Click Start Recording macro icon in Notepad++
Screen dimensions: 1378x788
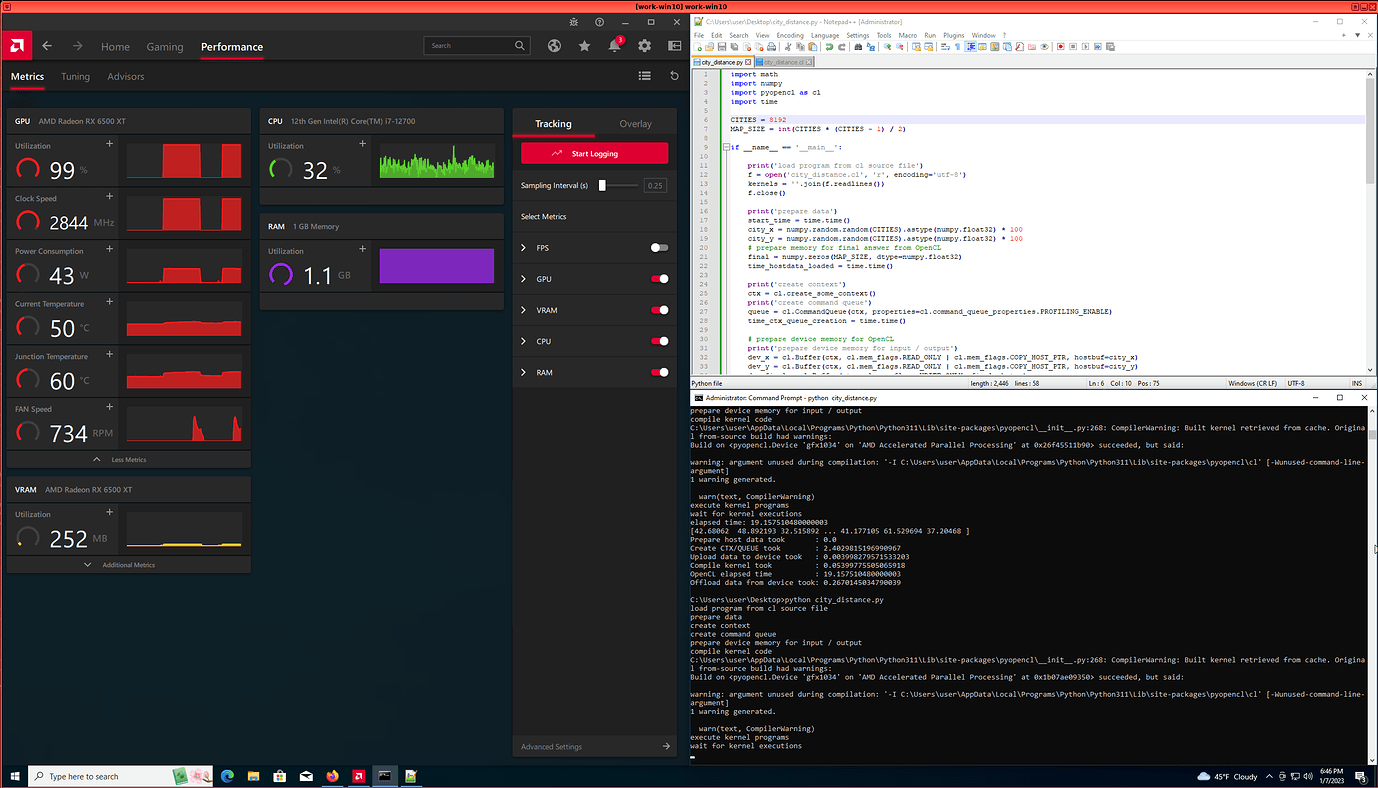pyautogui.click(x=1060, y=47)
